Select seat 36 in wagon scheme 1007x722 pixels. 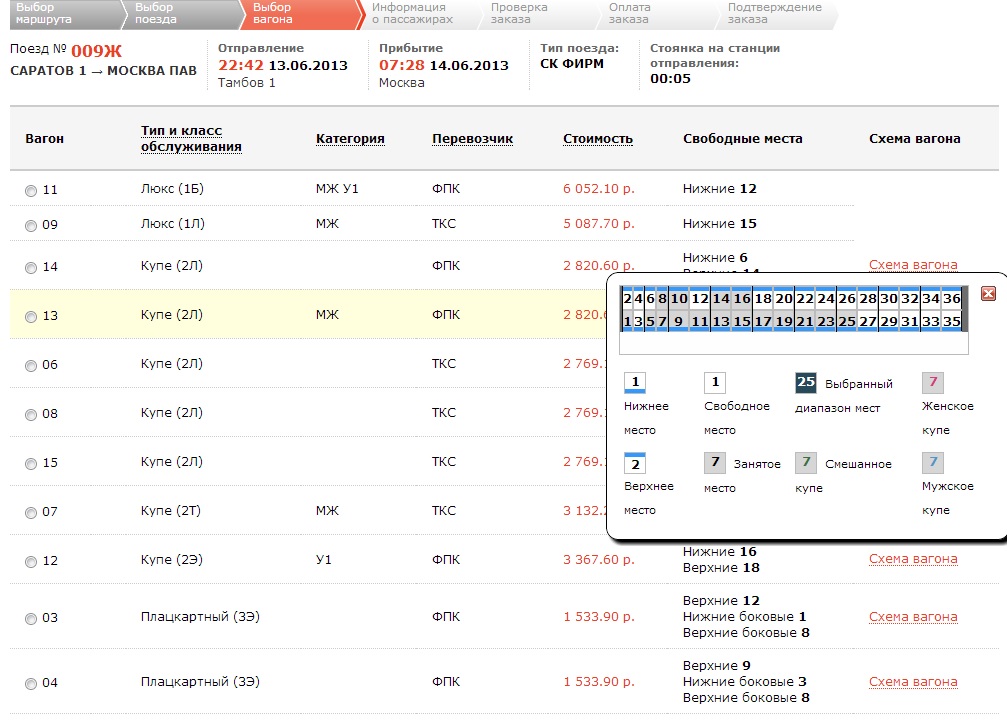(951, 299)
